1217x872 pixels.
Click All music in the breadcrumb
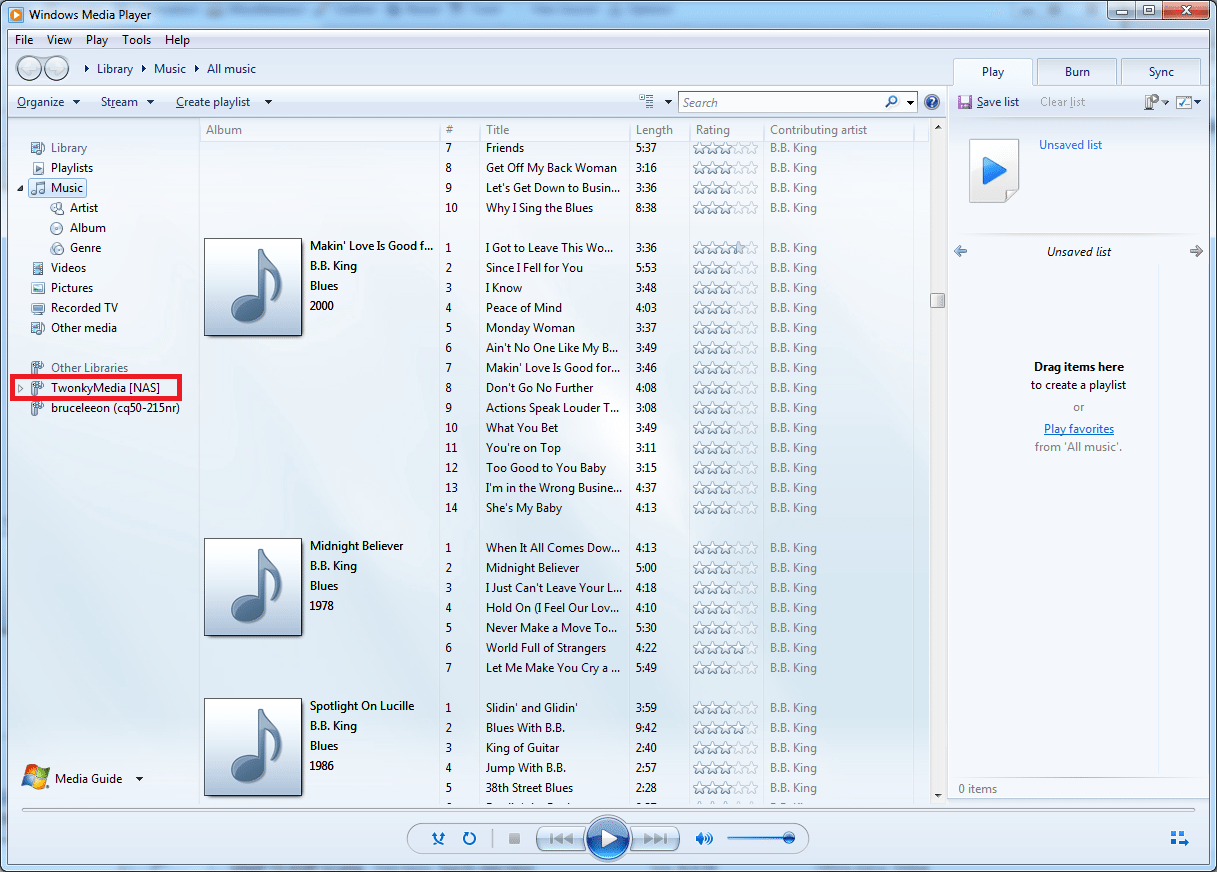click(x=231, y=69)
